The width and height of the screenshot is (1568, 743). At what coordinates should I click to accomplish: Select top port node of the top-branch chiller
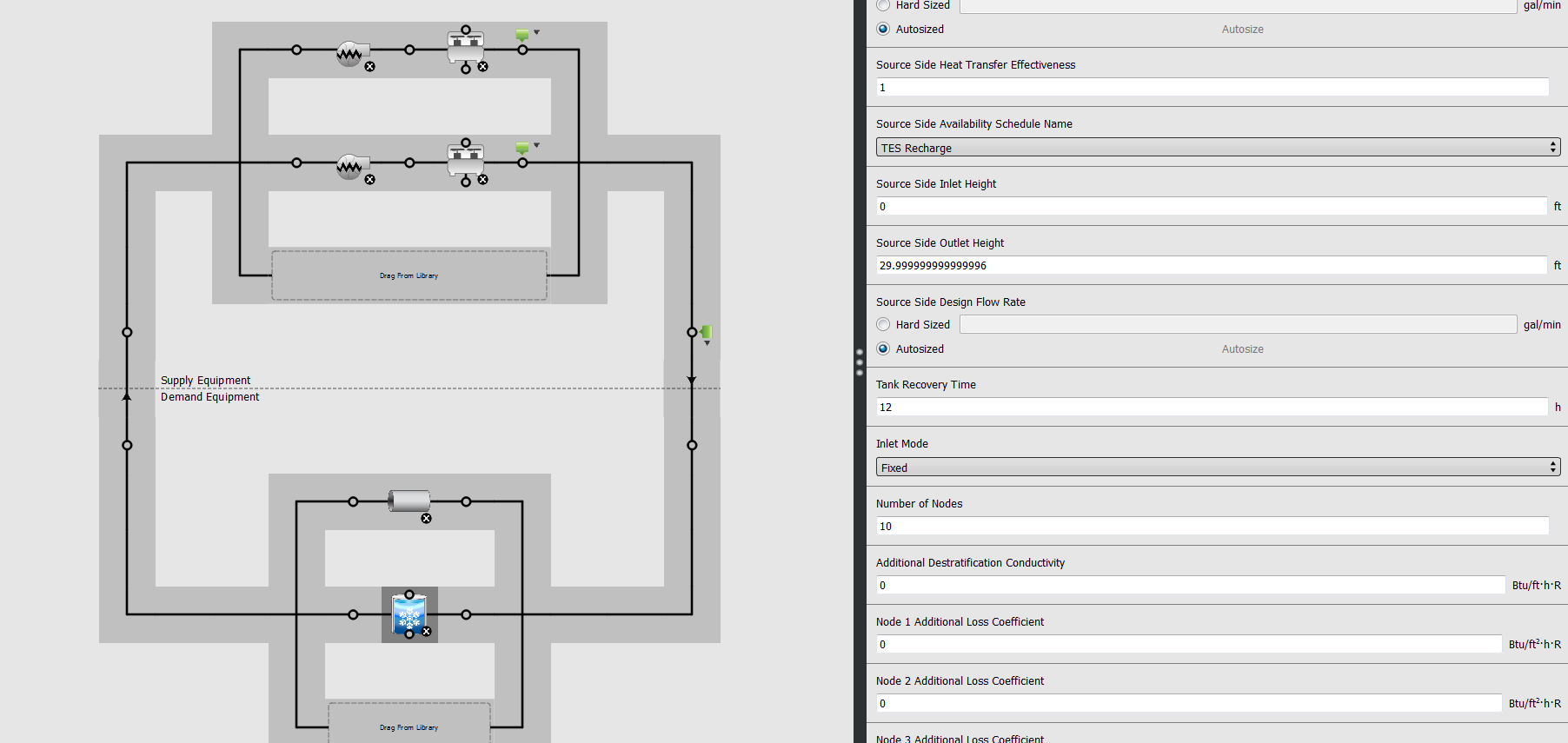466,30
